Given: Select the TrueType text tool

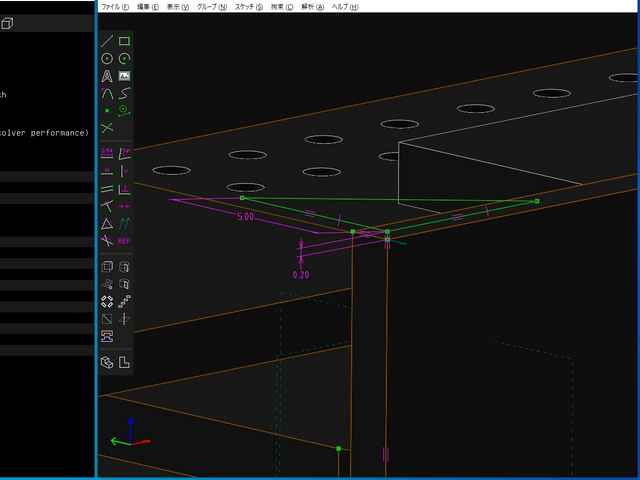Looking at the screenshot, I should pos(107,76).
